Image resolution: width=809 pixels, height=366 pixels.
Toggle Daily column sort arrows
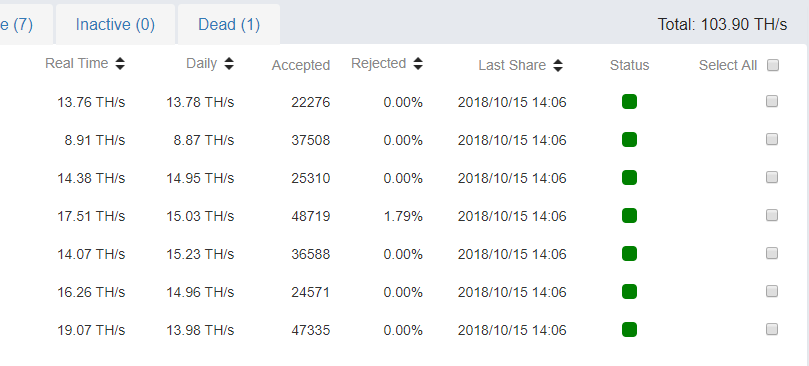229,63
